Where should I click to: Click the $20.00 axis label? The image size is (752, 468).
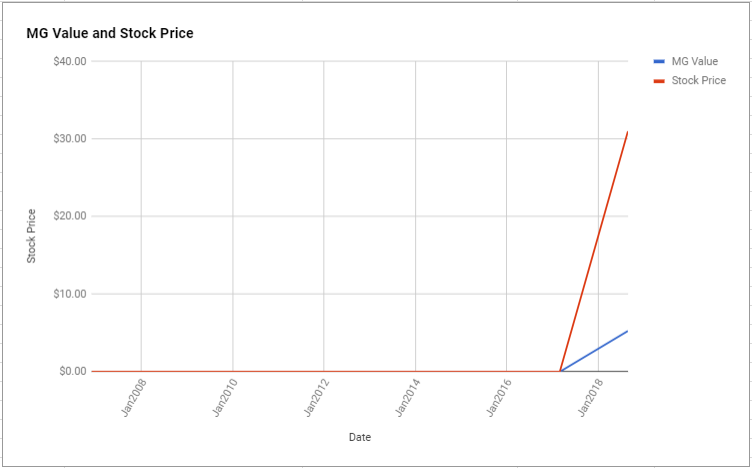[71, 216]
